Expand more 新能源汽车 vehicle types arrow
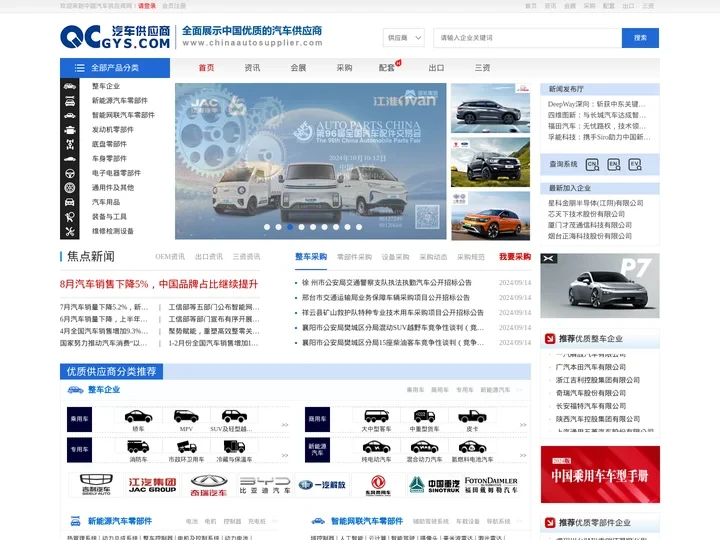Screen dimensions: 720x540 pos(523,455)
